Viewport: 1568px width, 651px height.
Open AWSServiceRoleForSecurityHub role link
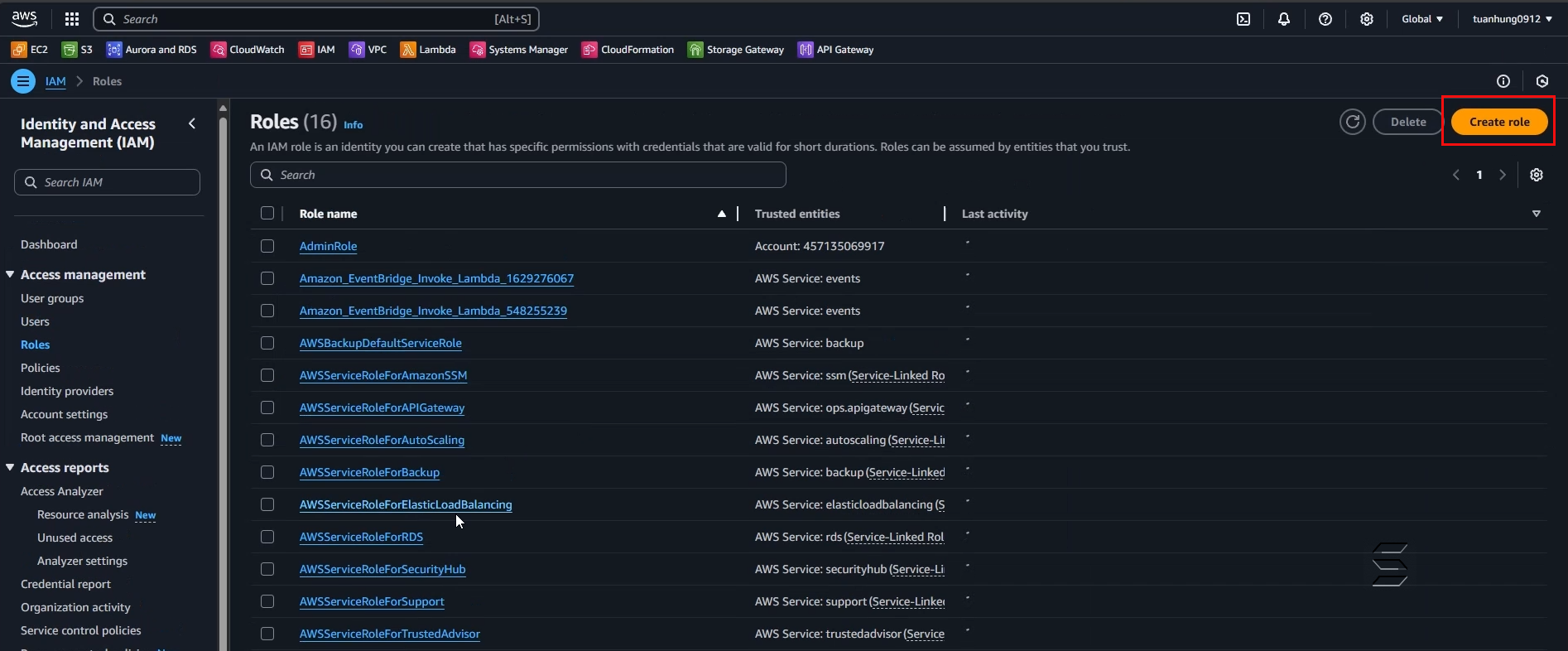(x=382, y=569)
